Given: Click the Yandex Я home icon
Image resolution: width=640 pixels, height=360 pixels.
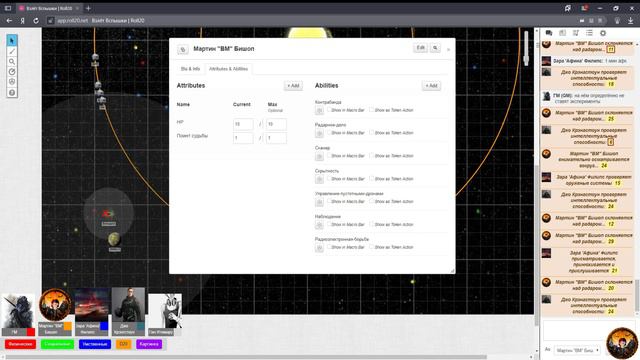Looking at the screenshot, I should click(22, 20).
